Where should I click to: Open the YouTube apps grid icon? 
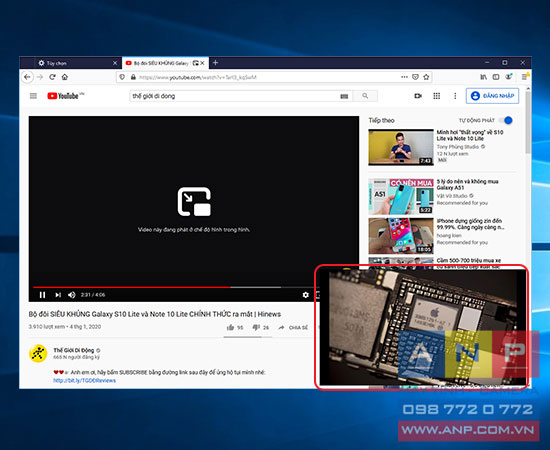[x=436, y=96]
